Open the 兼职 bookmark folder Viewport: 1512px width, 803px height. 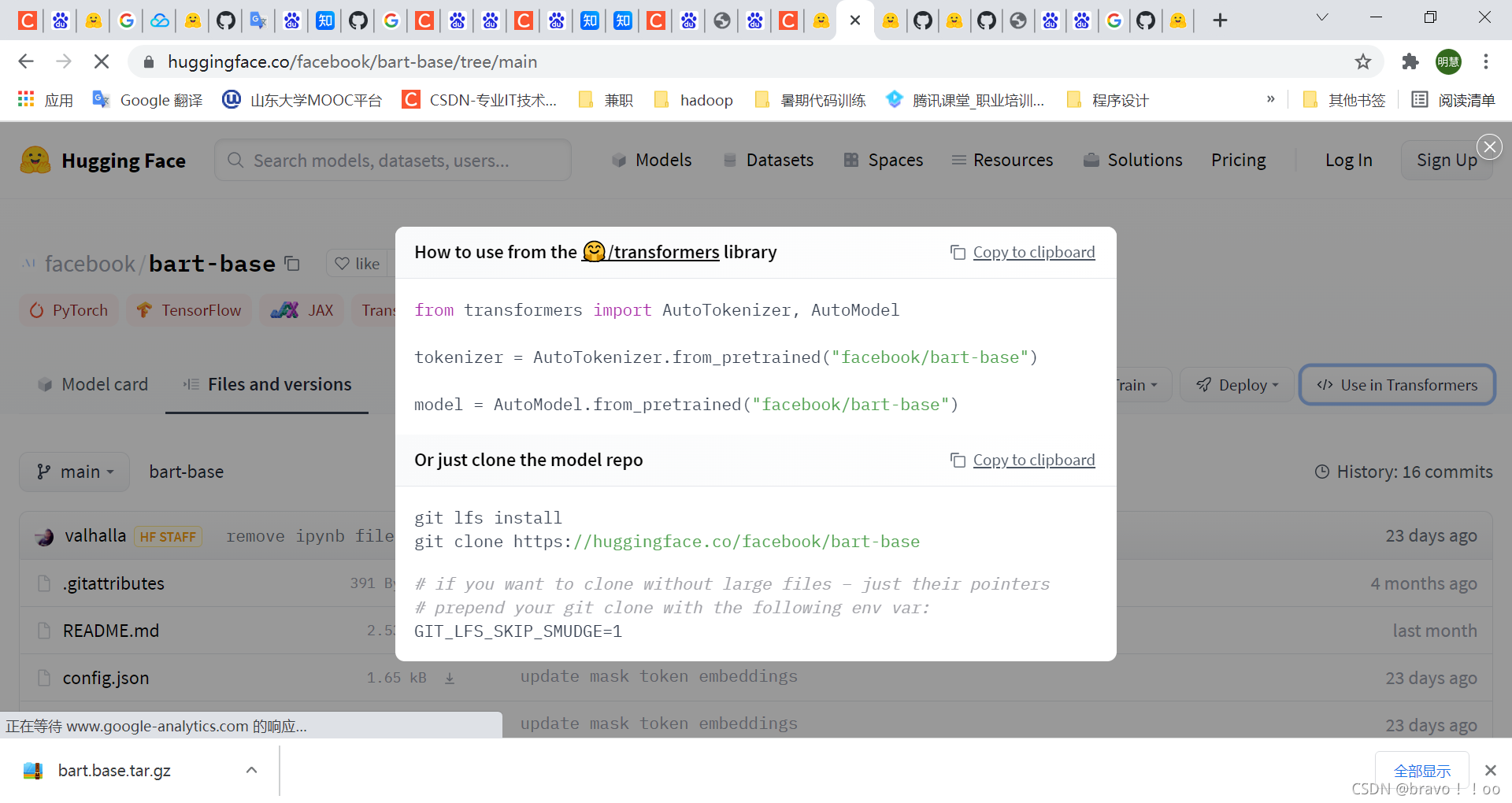(x=606, y=100)
